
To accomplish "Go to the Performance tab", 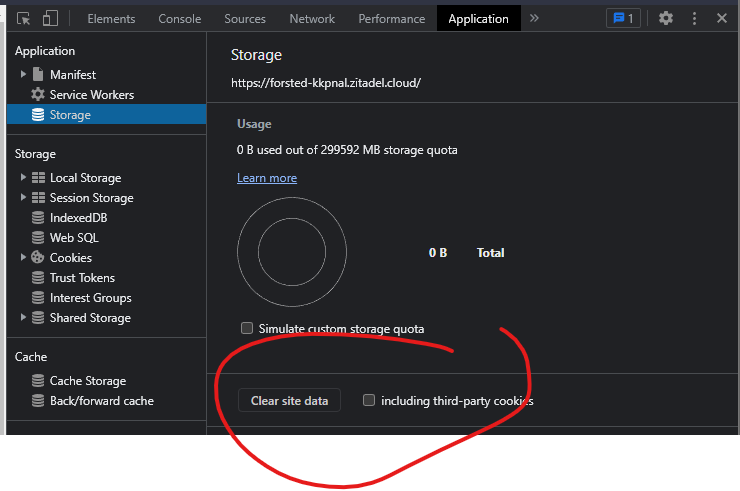I will [392, 19].
